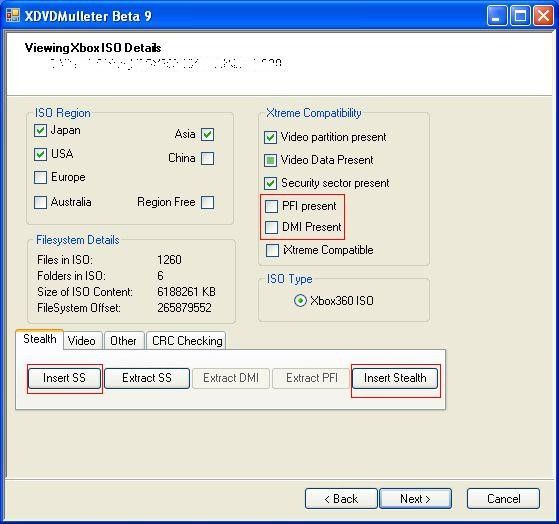Viewport: 559px width, 524px height.
Task: Click the Files in ISO value 1260
Action: coord(169,260)
